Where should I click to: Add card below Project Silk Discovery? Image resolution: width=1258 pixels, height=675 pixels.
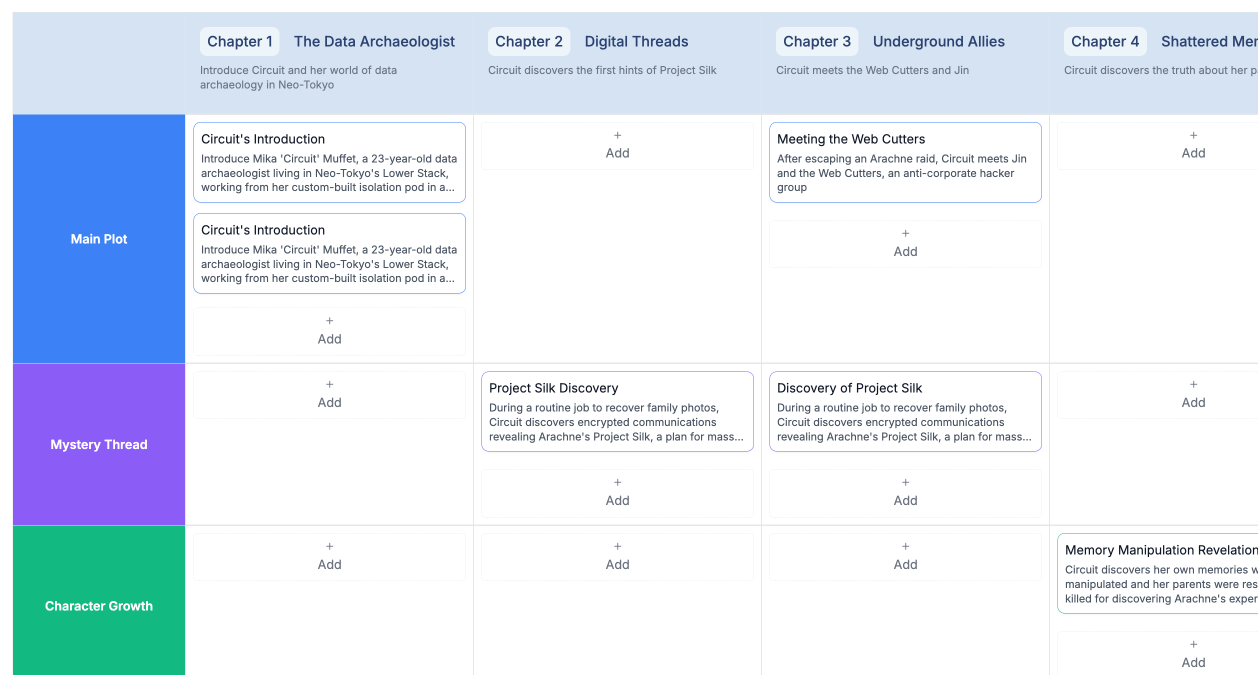tap(617, 492)
